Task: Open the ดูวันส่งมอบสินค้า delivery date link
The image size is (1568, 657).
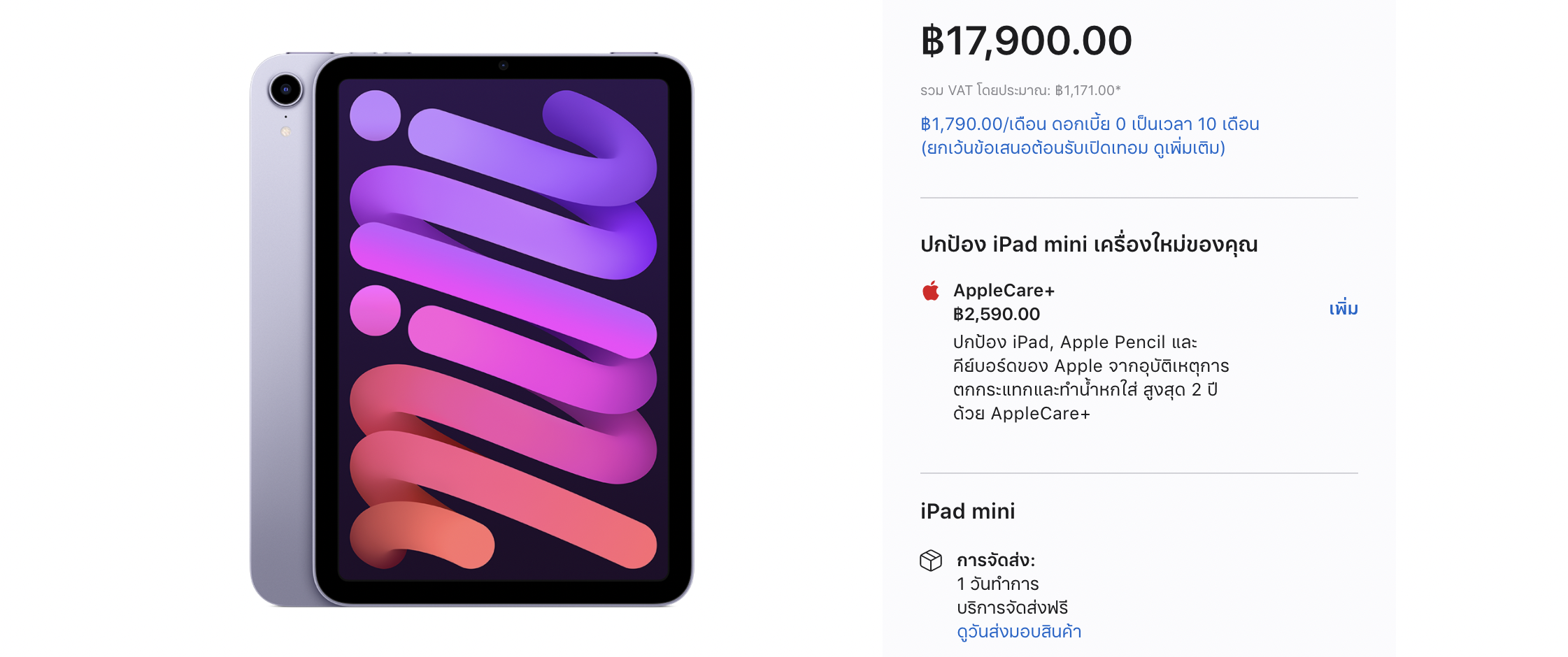Action: click(x=1018, y=632)
